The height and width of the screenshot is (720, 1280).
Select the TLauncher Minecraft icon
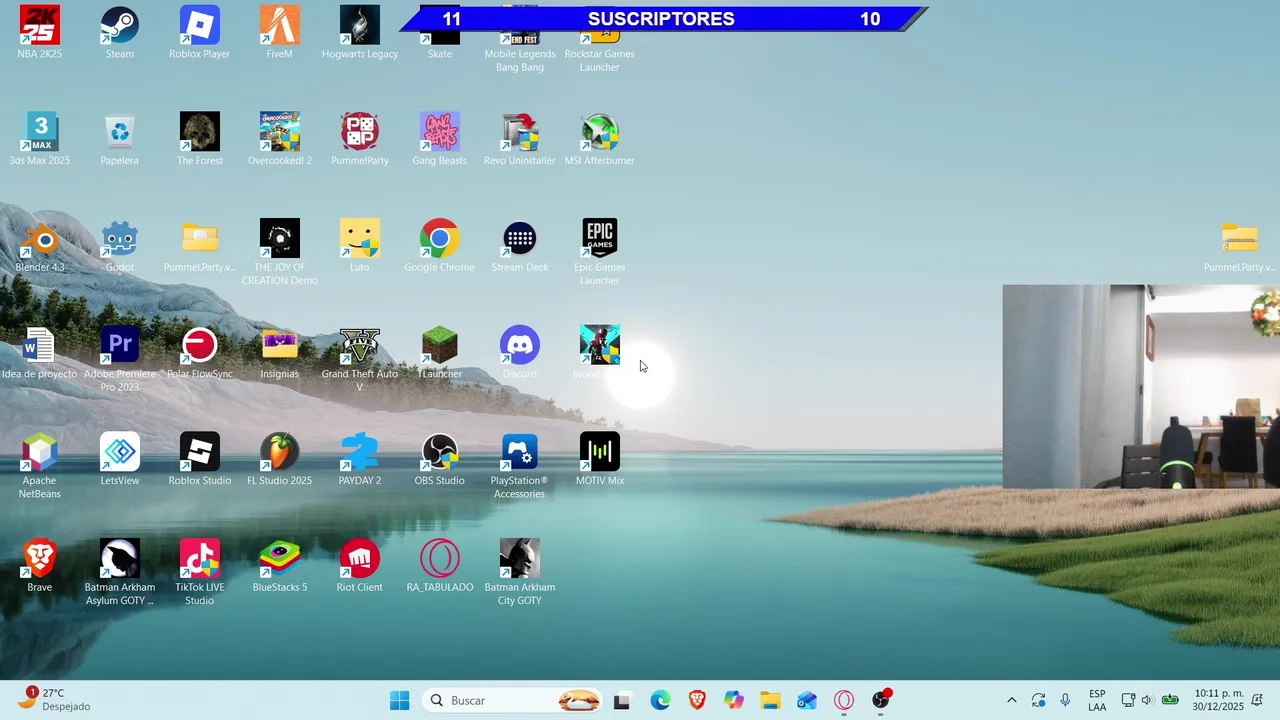[x=440, y=346]
